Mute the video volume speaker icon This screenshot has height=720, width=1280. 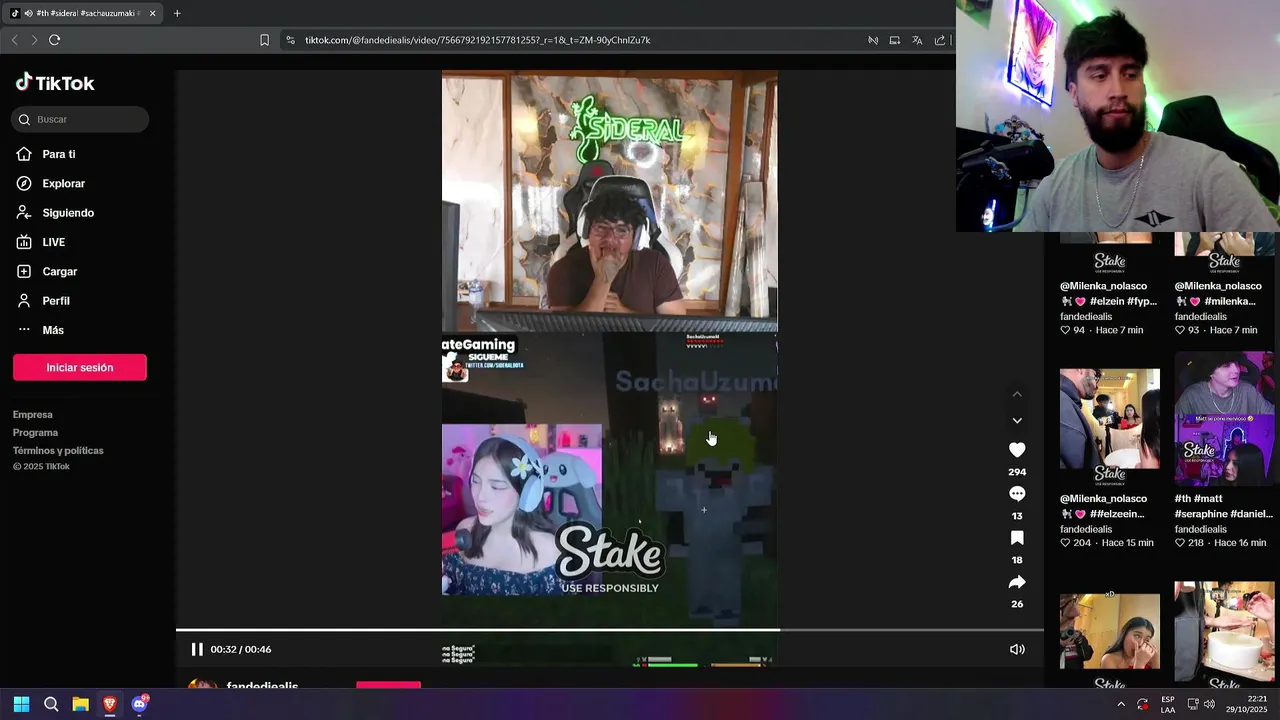[x=1017, y=649]
